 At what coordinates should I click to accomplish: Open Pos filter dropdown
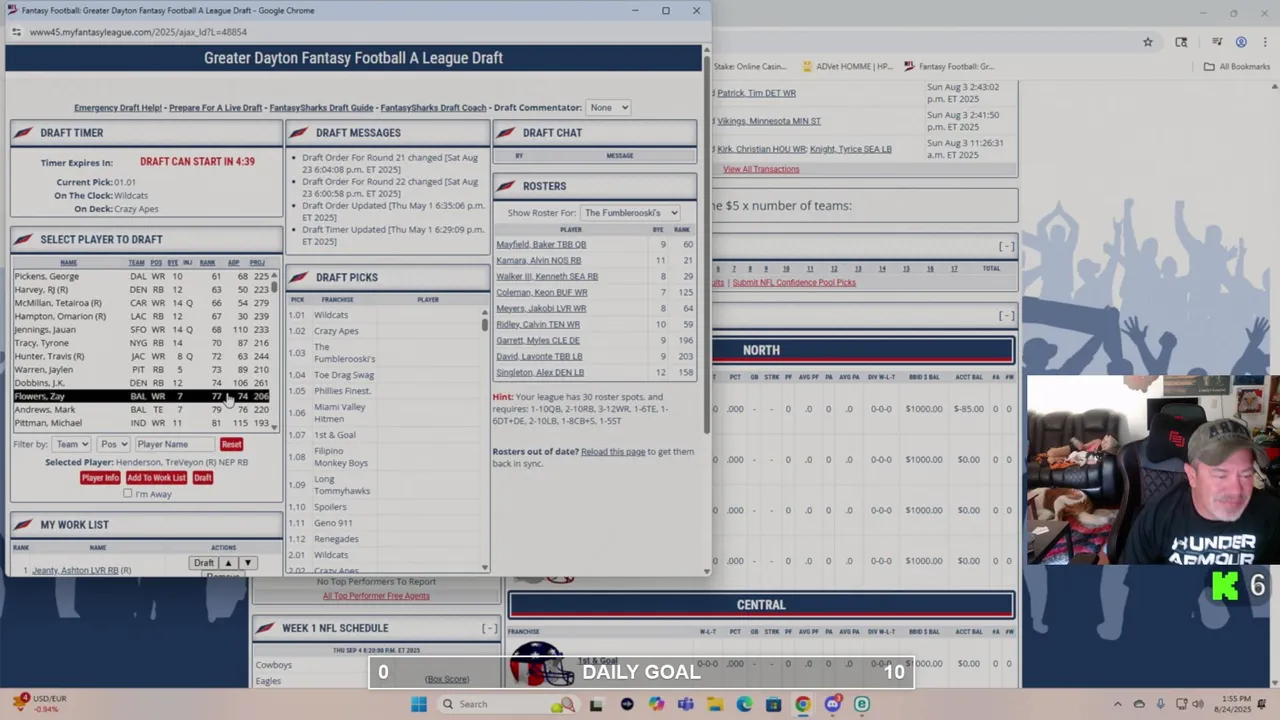(x=113, y=444)
